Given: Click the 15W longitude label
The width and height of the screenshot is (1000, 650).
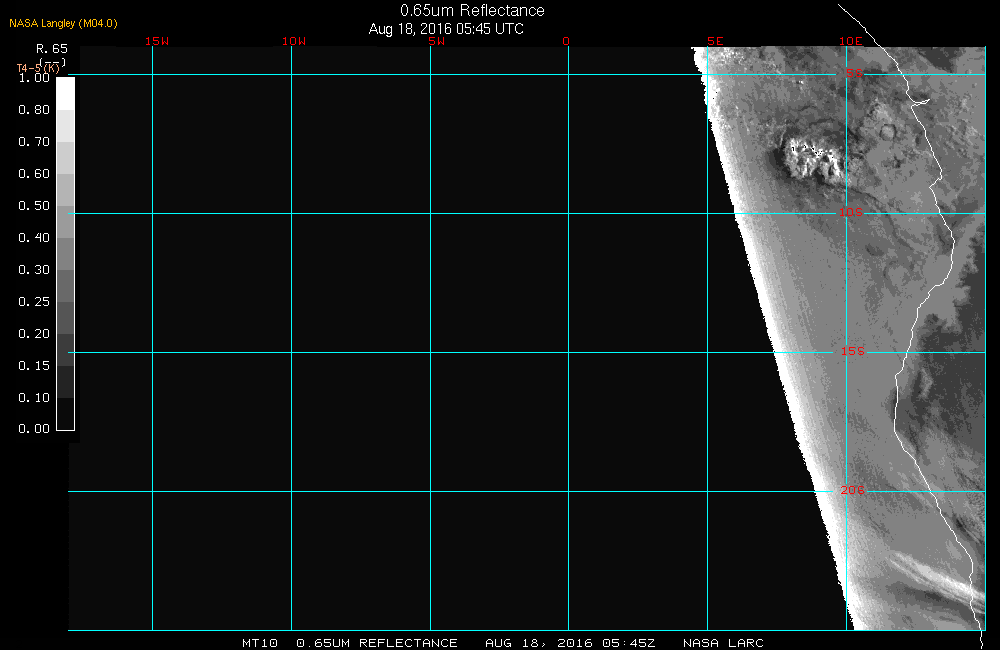Looking at the screenshot, I should [x=157, y=41].
